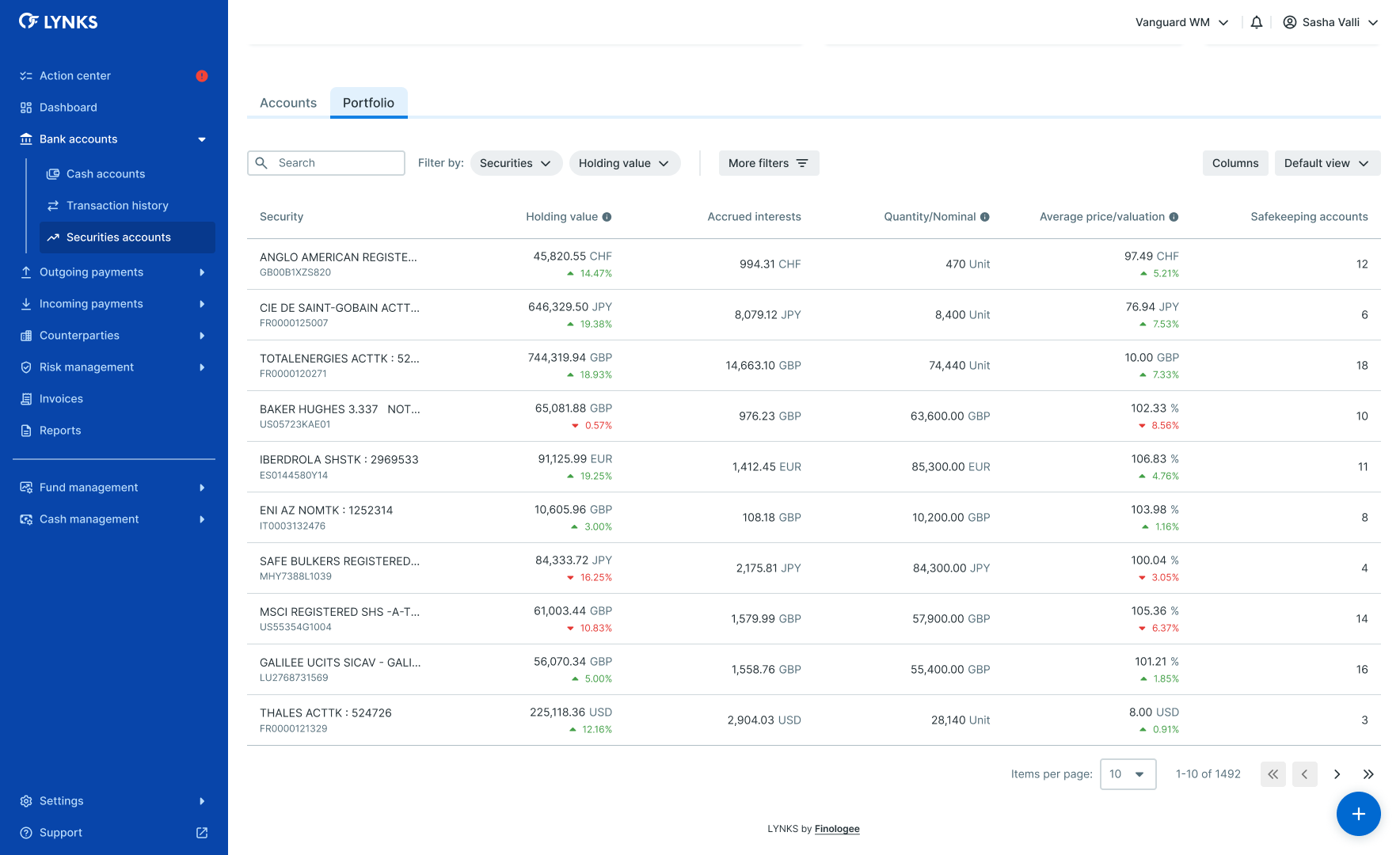Click the CIE DE SAINT-GOBAIN ACTT... security
The image size is (1400, 855).
coord(340,308)
